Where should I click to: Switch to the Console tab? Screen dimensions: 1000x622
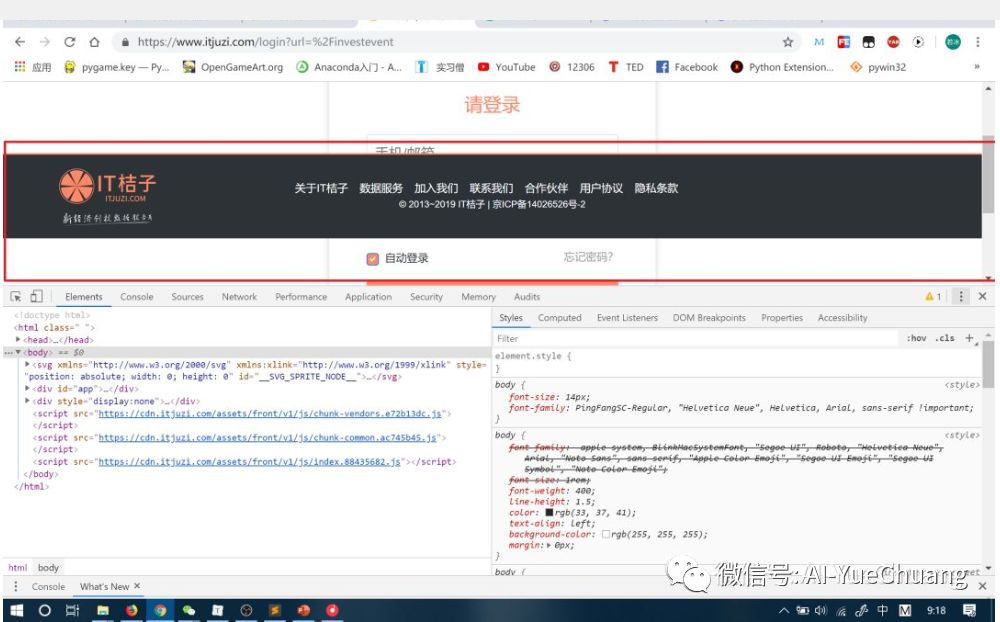click(136, 297)
